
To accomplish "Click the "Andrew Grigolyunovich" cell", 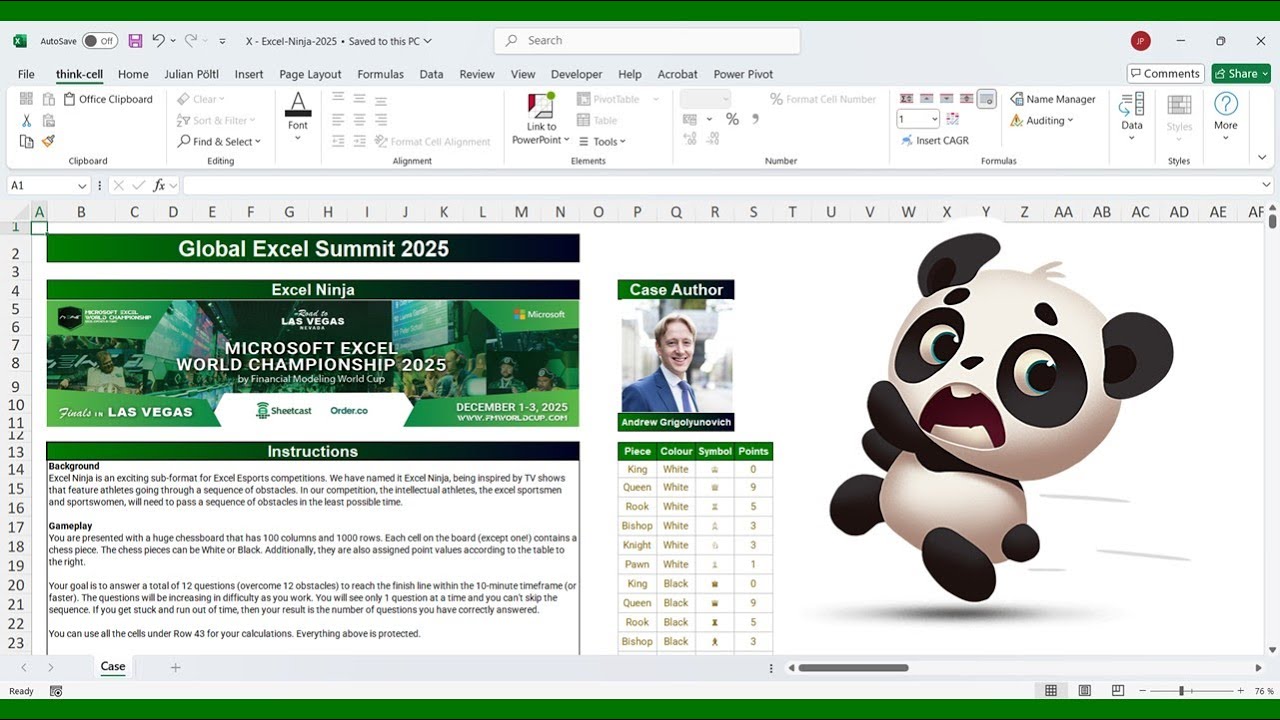I will (676, 422).
